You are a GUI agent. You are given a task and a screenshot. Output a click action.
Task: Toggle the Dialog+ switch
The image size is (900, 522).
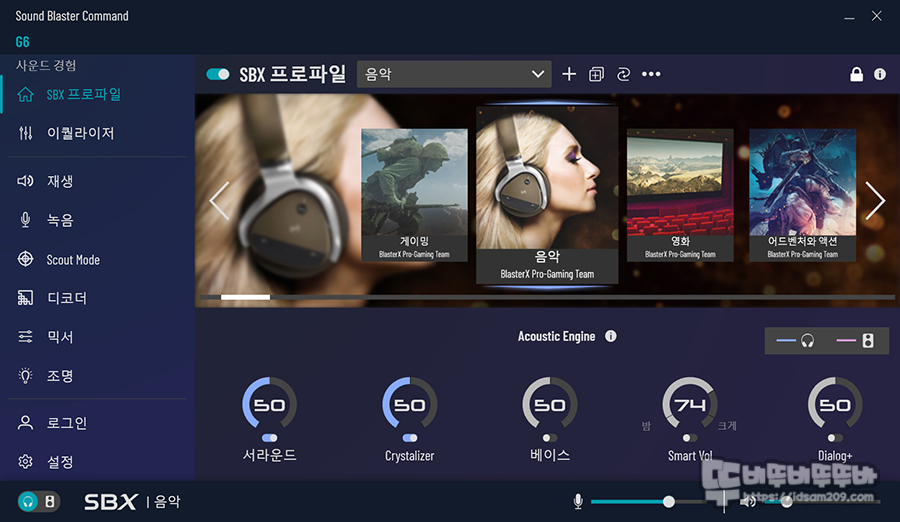(x=835, y=438)
